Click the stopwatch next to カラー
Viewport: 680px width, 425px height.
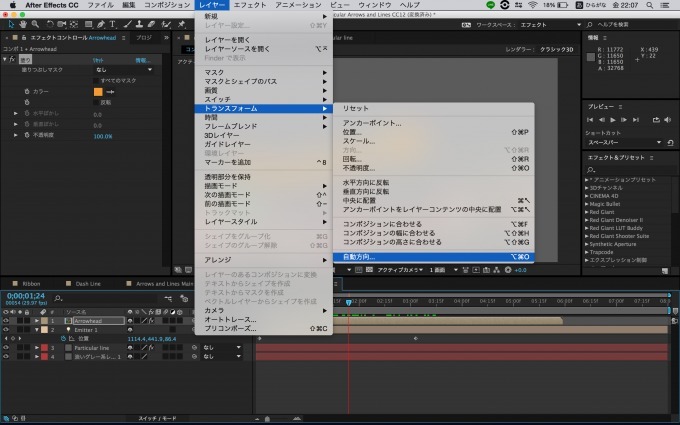click(x=26, y=91)
